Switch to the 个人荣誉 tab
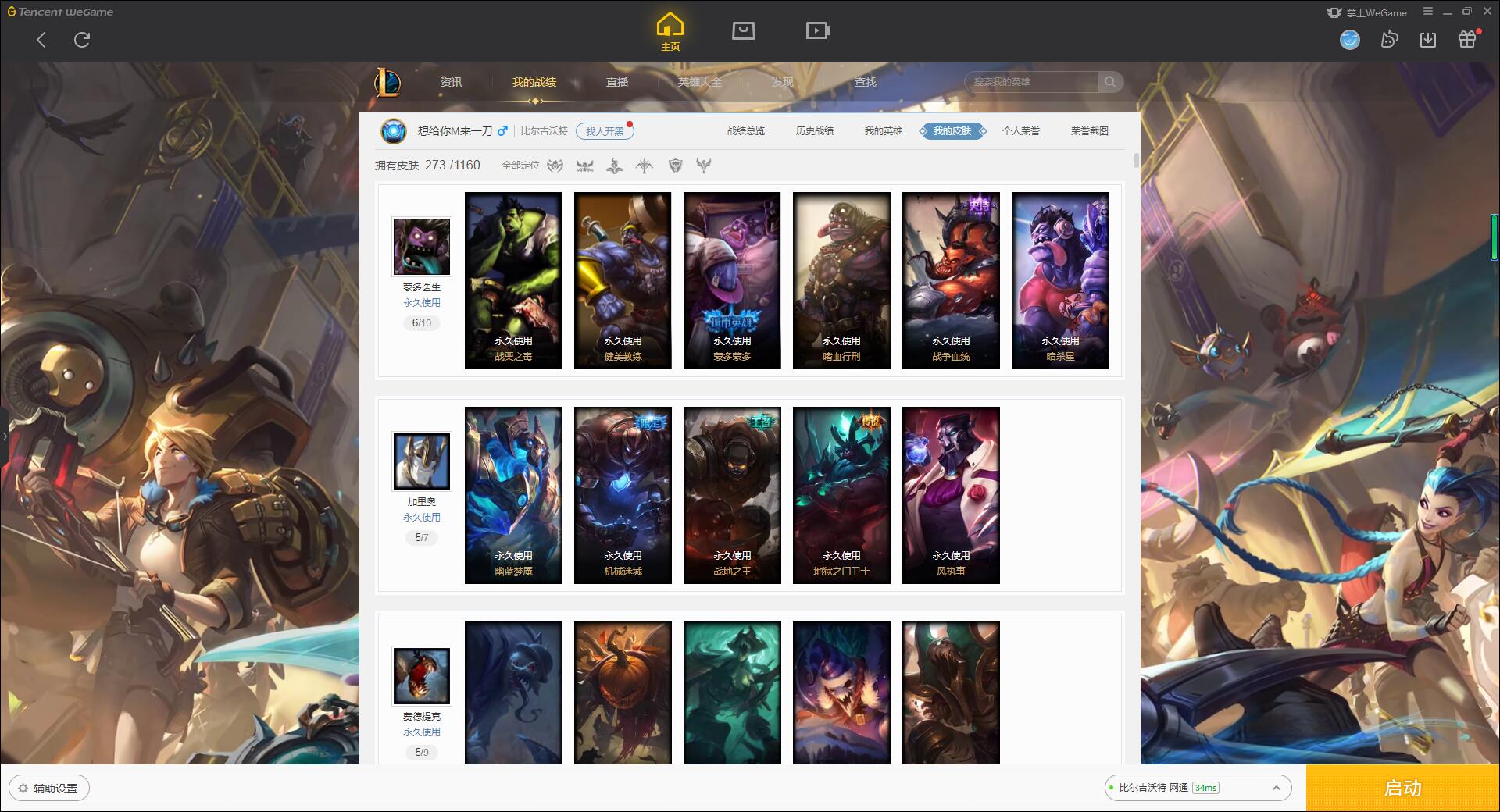Viewport: 1500px width, 812px height. pyautogui.click(x=1021, y=131)
